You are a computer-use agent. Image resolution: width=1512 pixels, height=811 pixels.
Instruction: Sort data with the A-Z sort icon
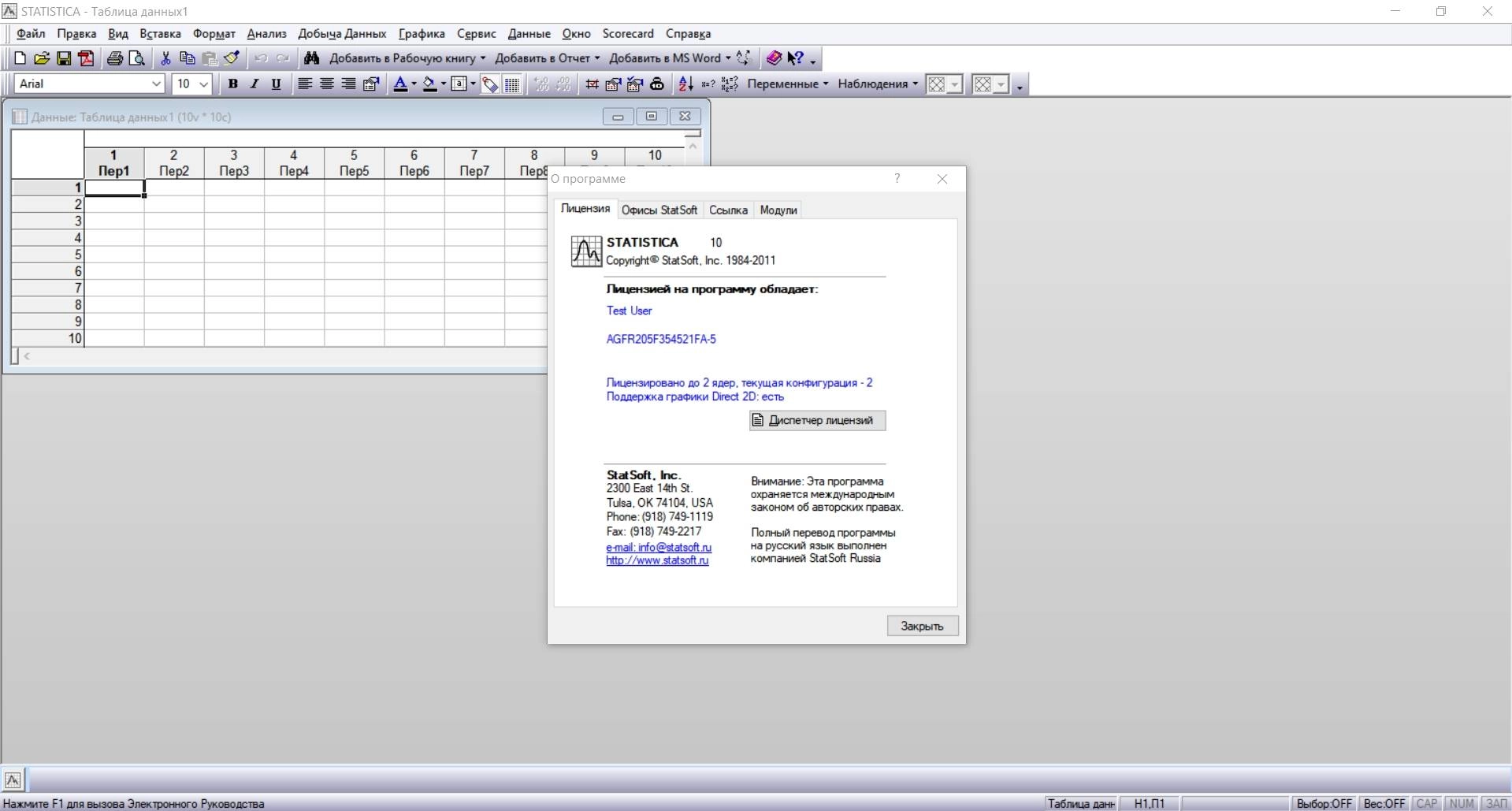pos(686,84)
